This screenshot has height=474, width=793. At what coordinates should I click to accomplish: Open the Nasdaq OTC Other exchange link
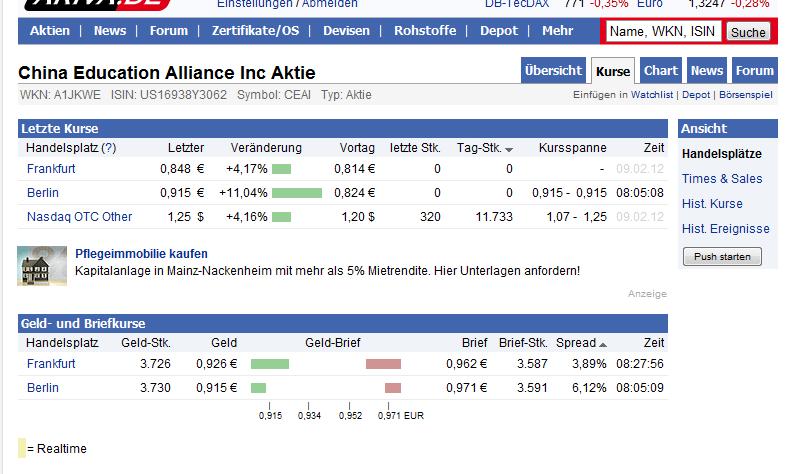[x=79, y=217]
